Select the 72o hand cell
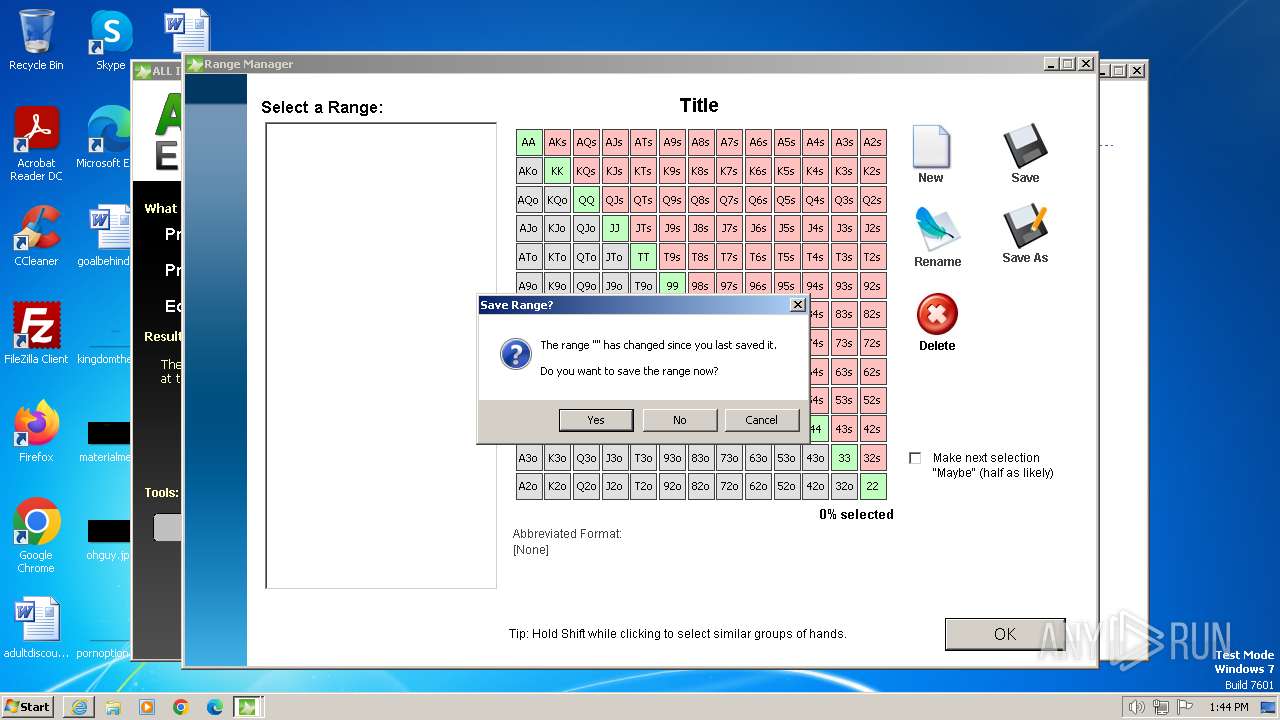 tap(730, 487)
